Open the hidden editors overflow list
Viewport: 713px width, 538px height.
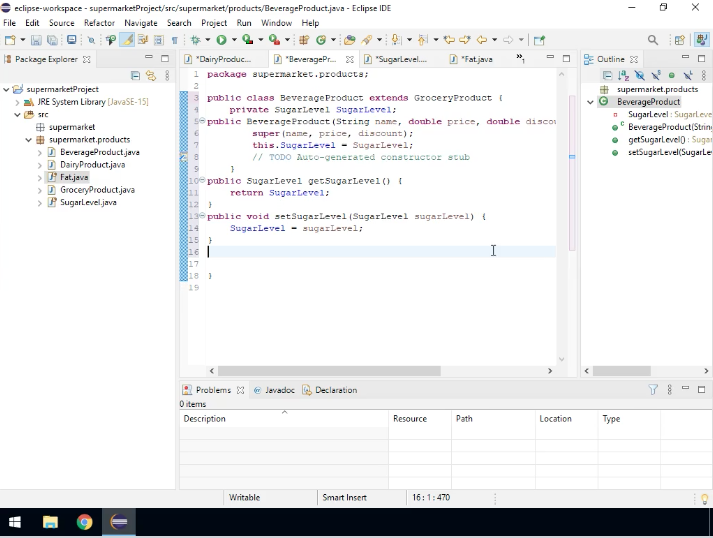[520, 59]
